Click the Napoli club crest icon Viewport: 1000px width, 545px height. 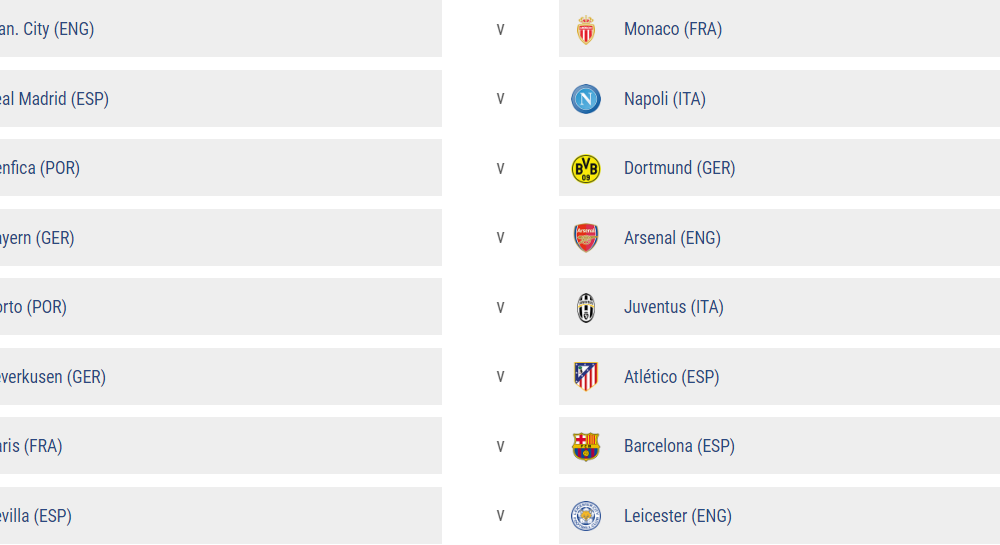586,99
